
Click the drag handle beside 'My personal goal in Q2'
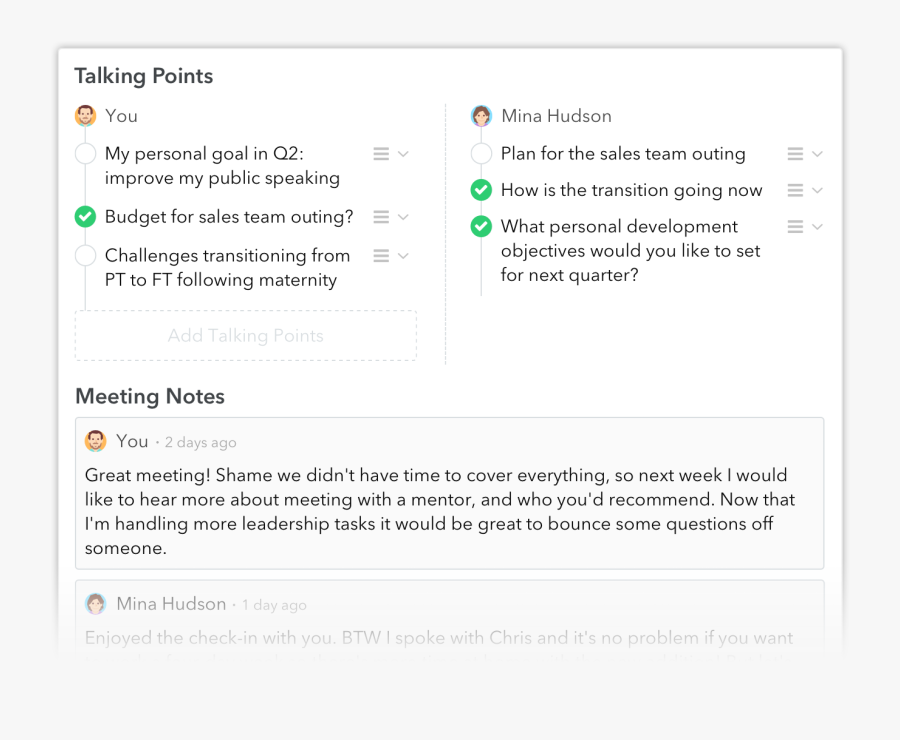[x=381, y=154]
